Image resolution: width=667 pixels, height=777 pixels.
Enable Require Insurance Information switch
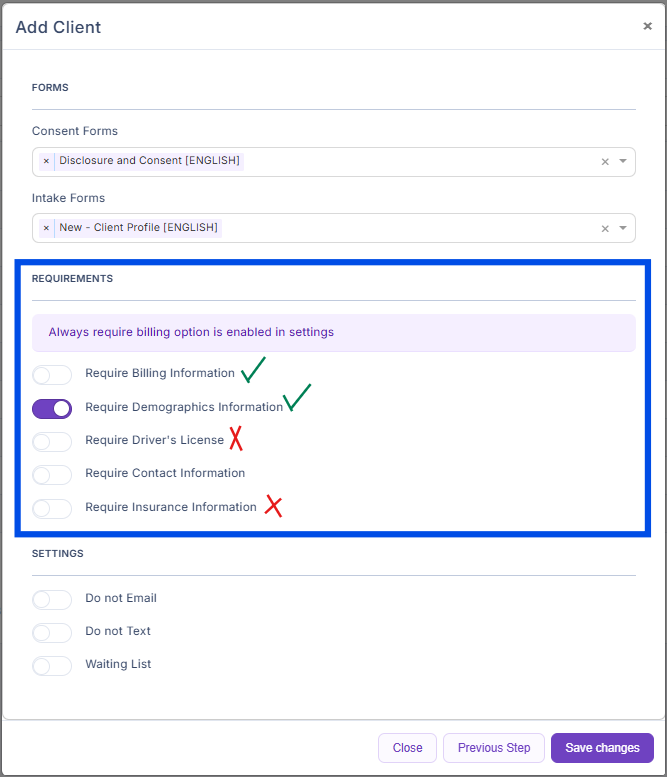[x=52, y=508]
